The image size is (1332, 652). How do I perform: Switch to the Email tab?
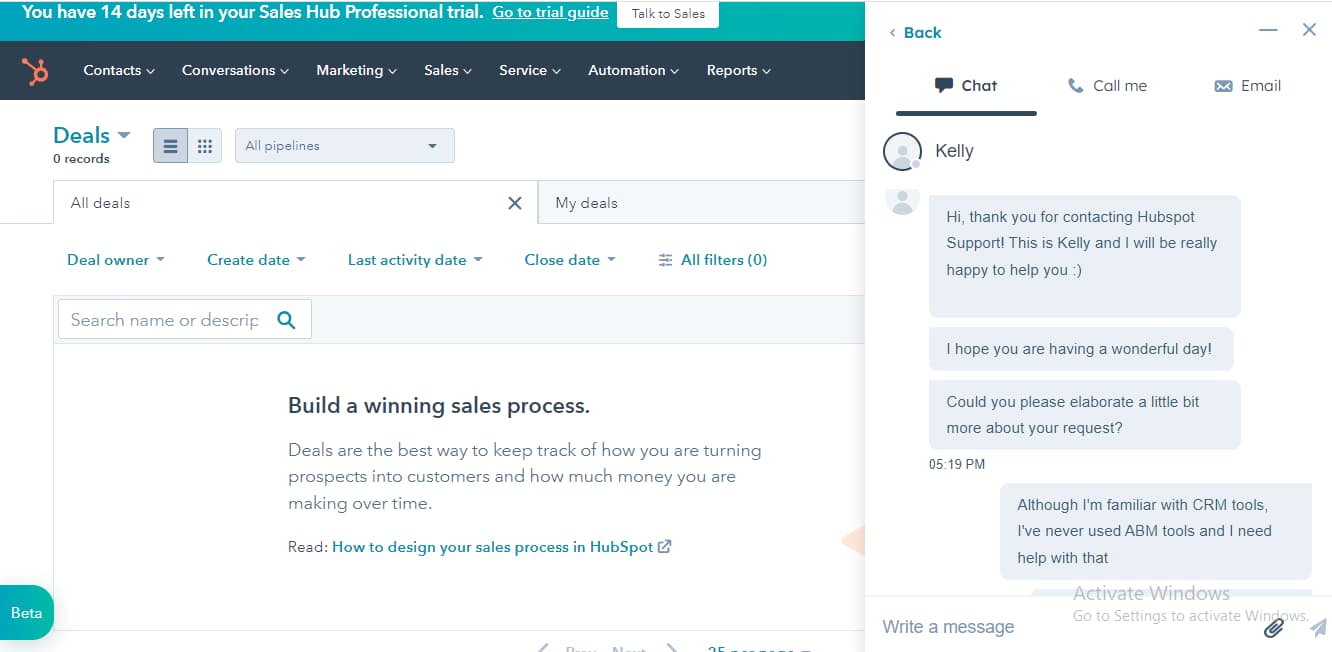pos(1247,86)
